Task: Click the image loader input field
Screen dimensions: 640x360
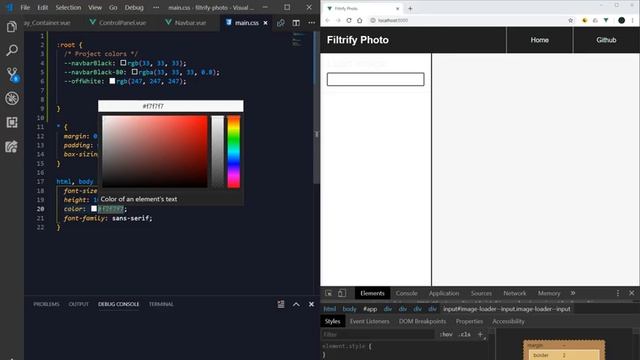Action: [375, 79]
